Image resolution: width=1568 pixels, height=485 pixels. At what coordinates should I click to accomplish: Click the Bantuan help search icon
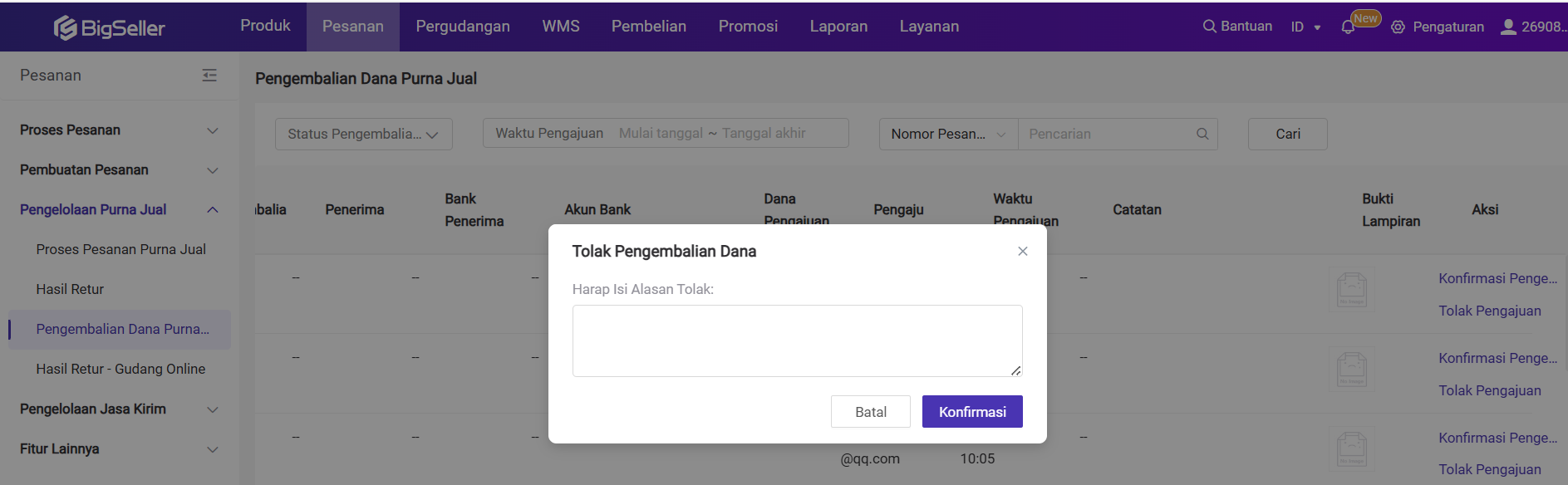coord(1209,27)
